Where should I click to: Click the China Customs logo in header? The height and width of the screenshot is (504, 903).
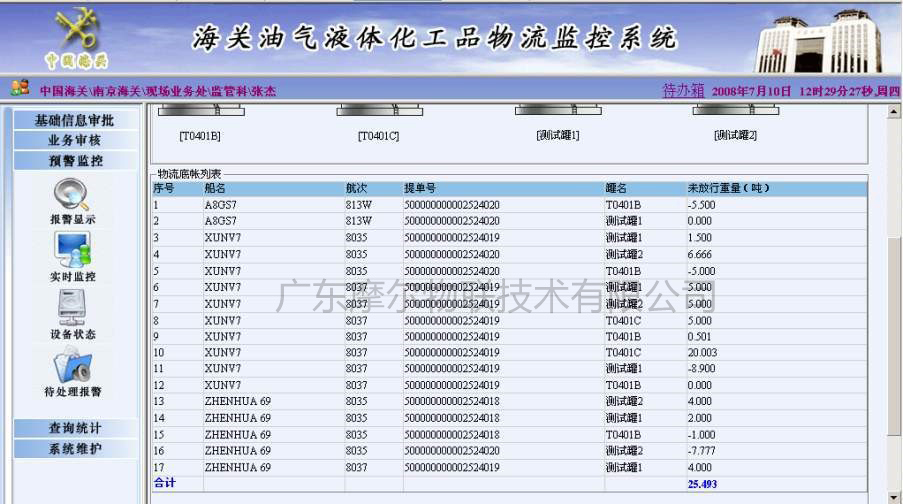[x=77, y=37]
